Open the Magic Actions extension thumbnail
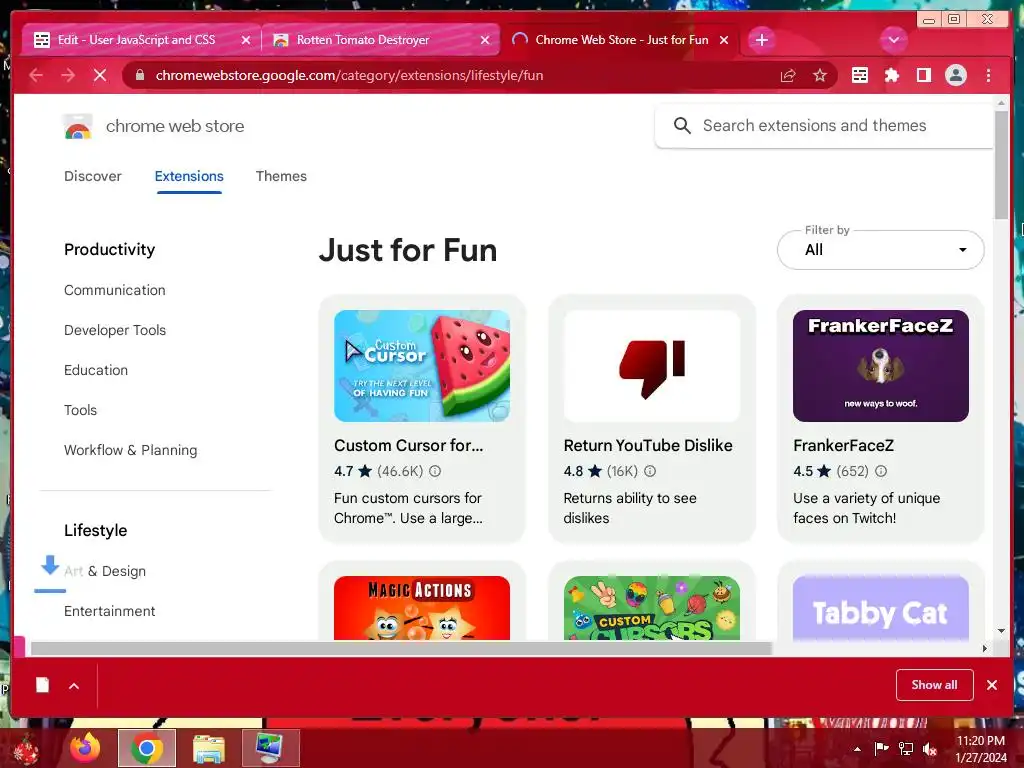The height and width of the screenshot is (768, 1024). point(422,608)
